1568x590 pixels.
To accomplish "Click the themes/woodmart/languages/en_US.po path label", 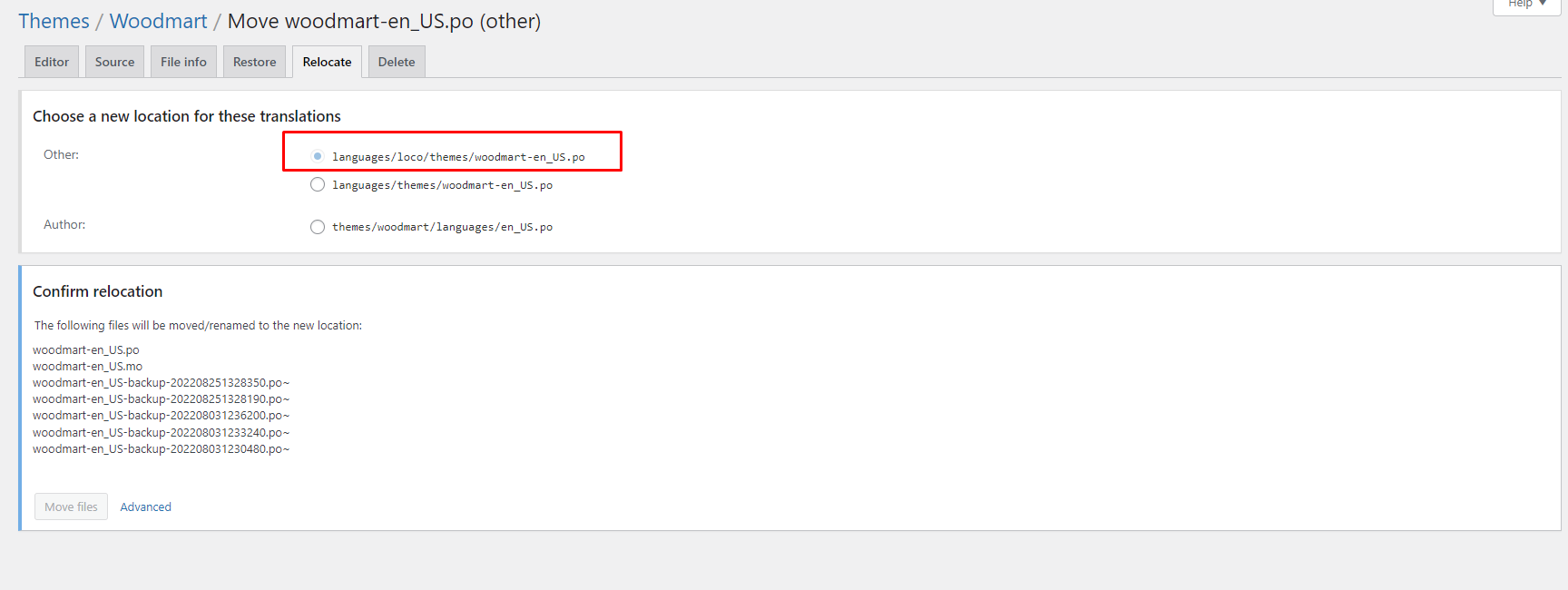I will (x=442, y=227).
